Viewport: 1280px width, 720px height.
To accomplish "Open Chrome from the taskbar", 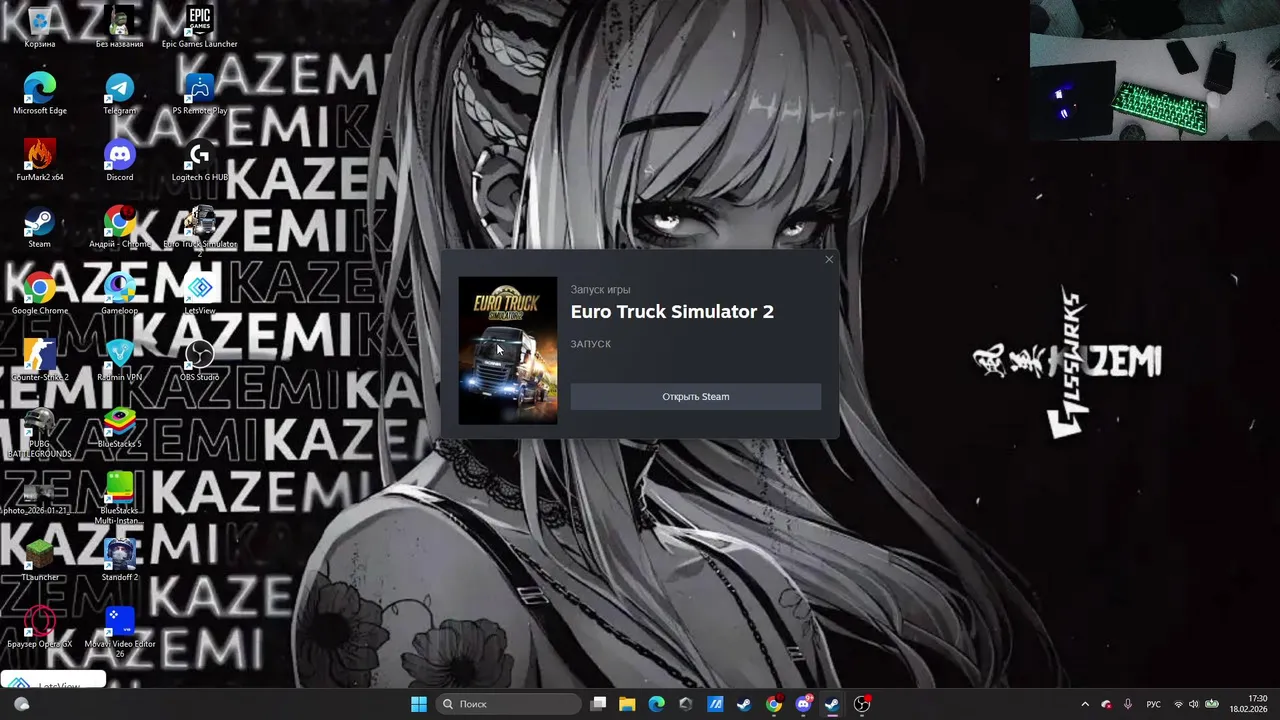I will click(774, 704).
